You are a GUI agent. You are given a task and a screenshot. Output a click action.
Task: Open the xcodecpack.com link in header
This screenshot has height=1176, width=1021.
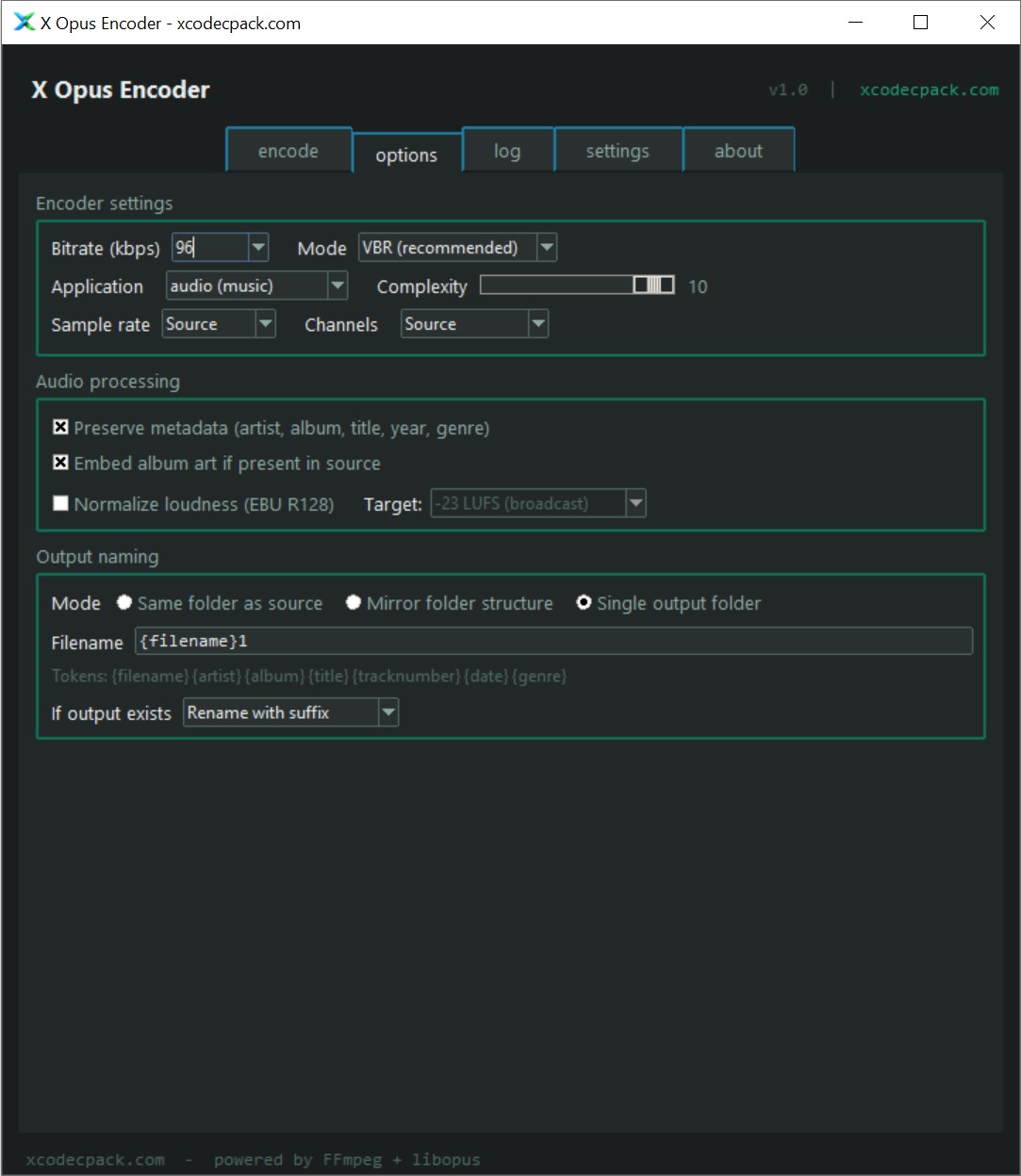pyautogui.click(x=929, y=90)
